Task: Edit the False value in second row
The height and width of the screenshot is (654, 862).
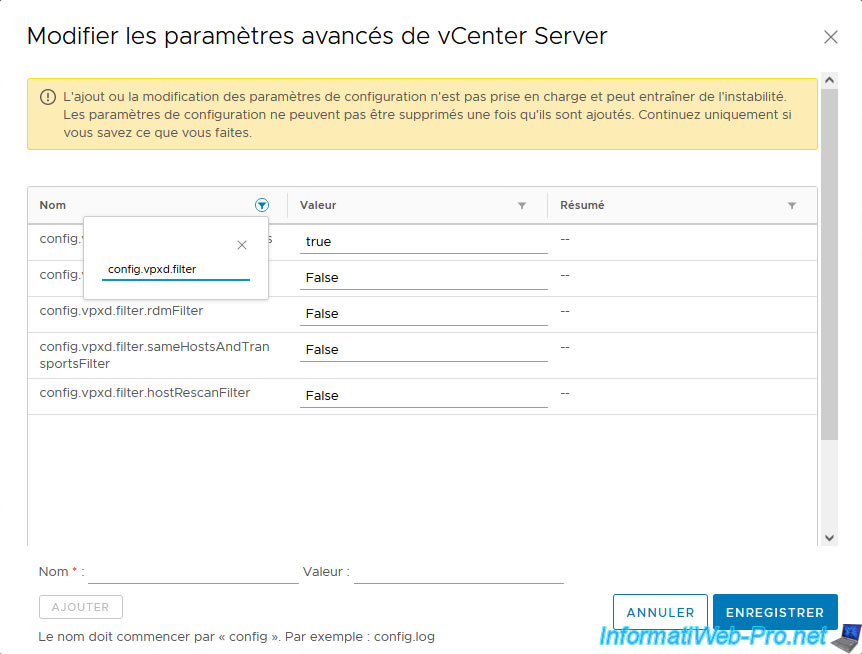Action: pos(423,278)
